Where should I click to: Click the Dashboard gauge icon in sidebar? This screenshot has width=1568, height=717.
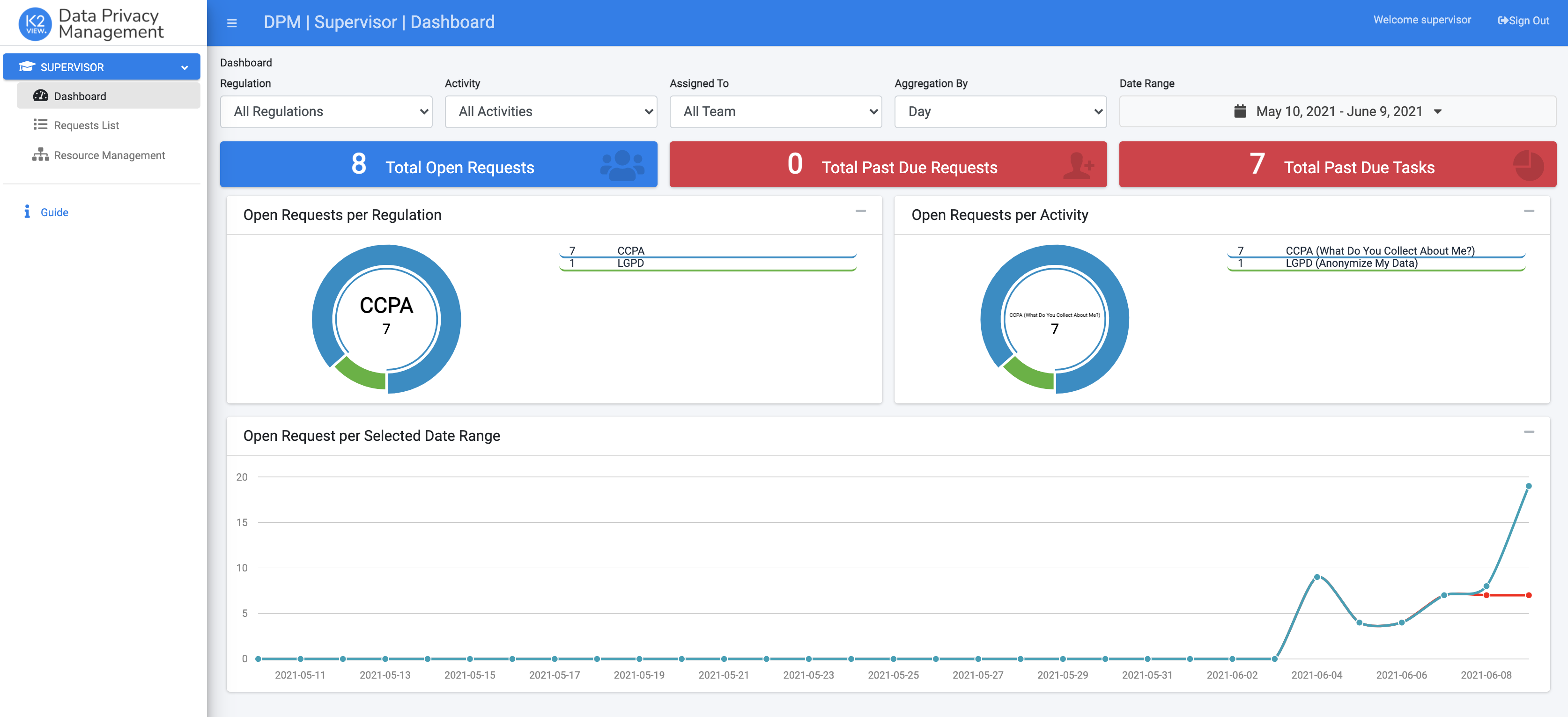point(40,95)
